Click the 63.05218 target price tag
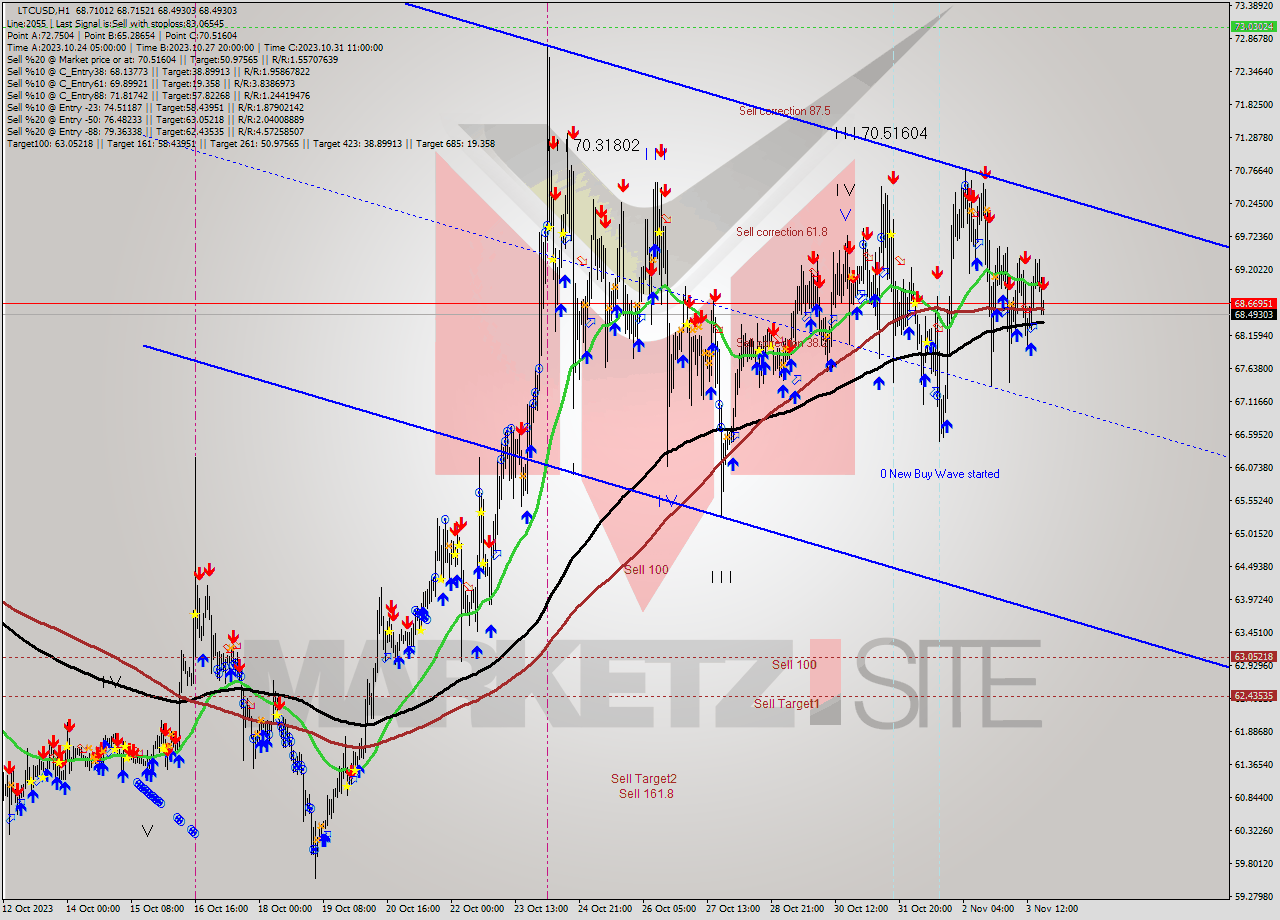Viewport: 1280px width, 920px height. click(x=1253, y=657)
